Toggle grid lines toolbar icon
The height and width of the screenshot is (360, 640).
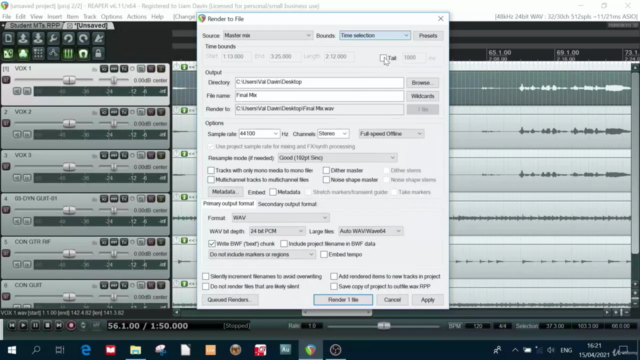[x=68, y=53]
